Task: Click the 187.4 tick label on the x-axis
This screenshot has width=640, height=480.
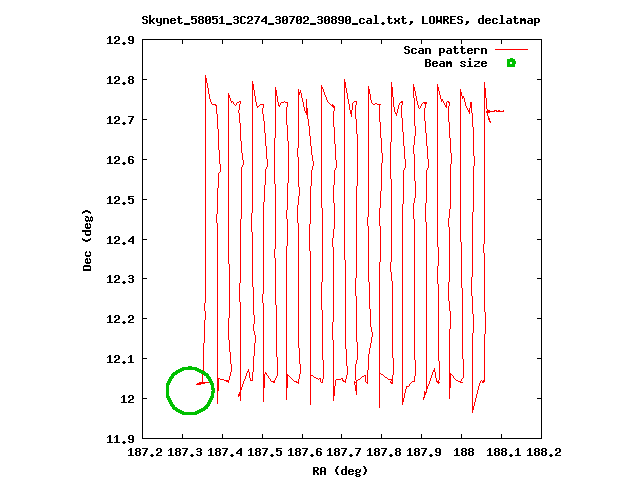Action: coord(223,453)
